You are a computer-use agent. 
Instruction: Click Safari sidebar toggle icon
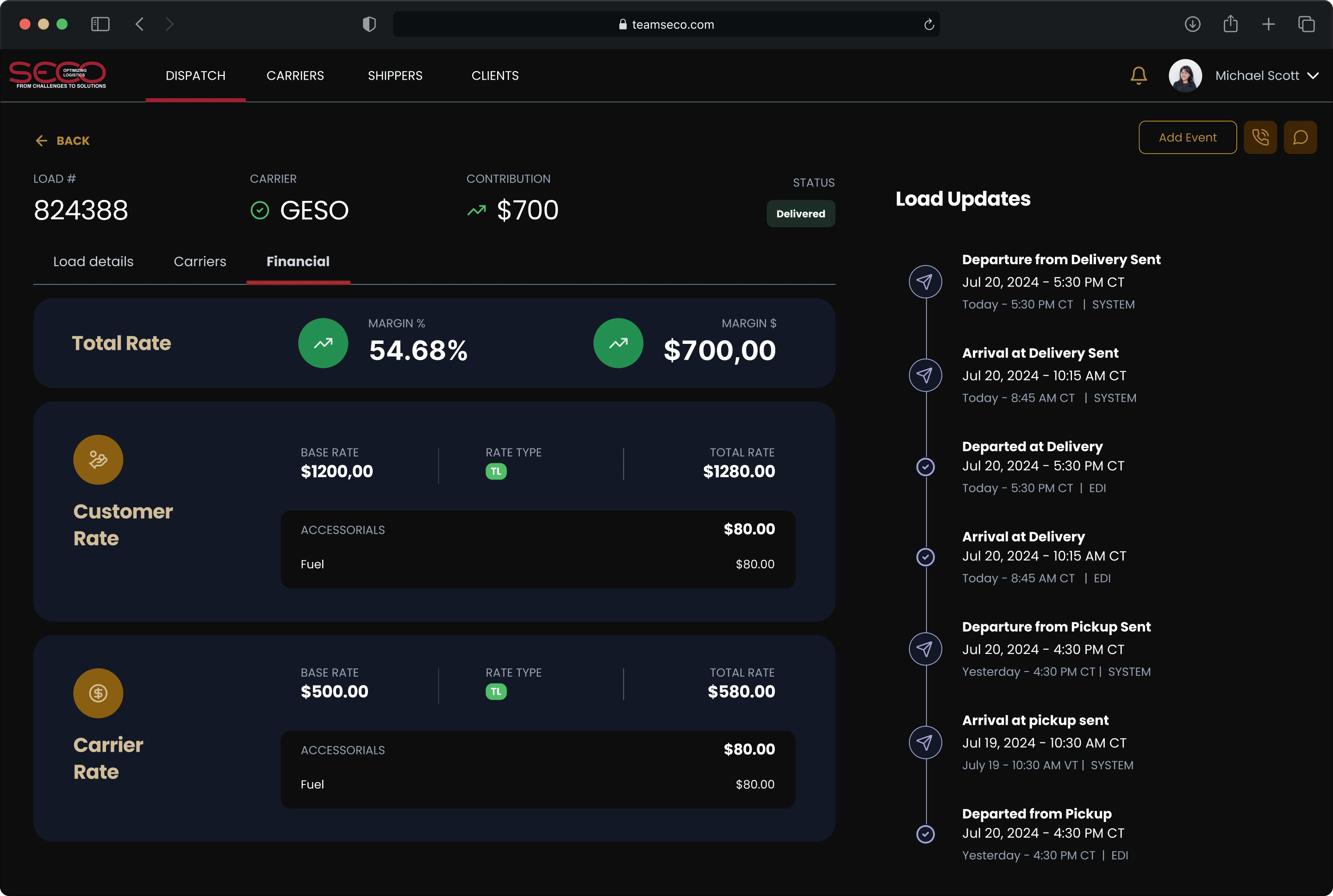point(100,24)
